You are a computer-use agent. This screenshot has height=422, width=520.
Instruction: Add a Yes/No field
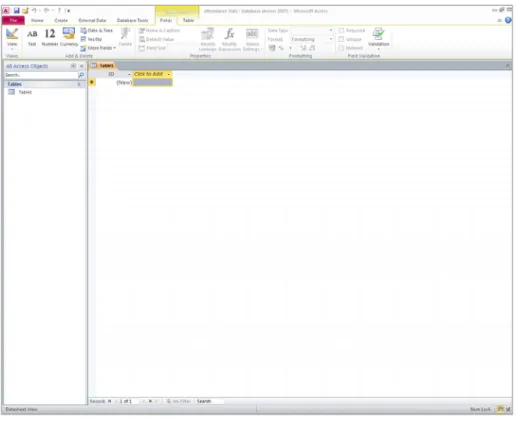click(x=91, y=39)
